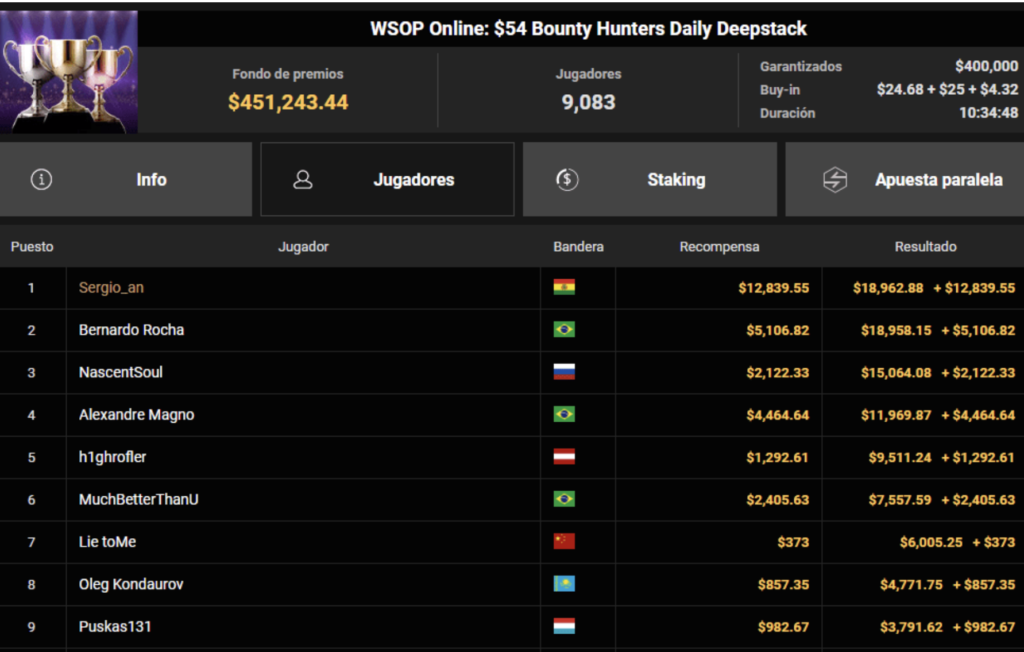
Task: Select player Sergio_an
Action: (x=111, y=287)
